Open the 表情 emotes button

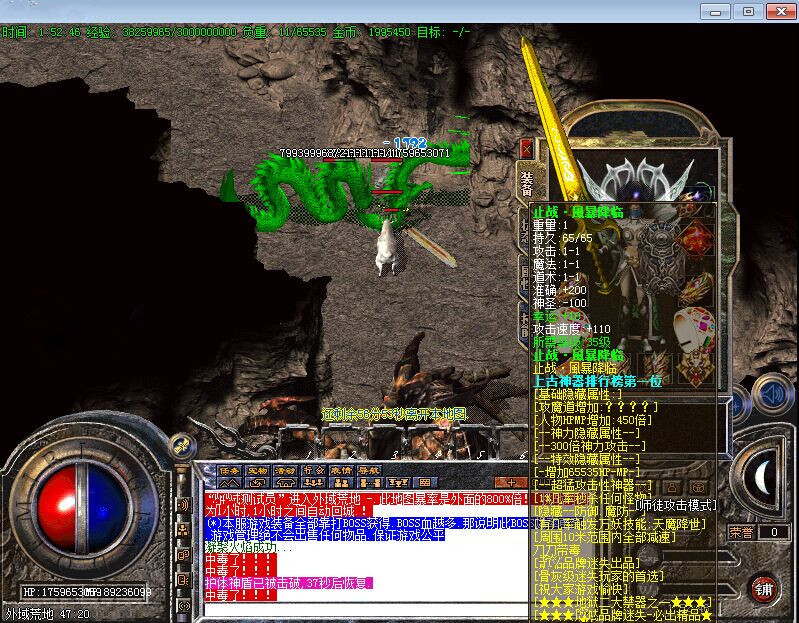[x=341, y=470]
